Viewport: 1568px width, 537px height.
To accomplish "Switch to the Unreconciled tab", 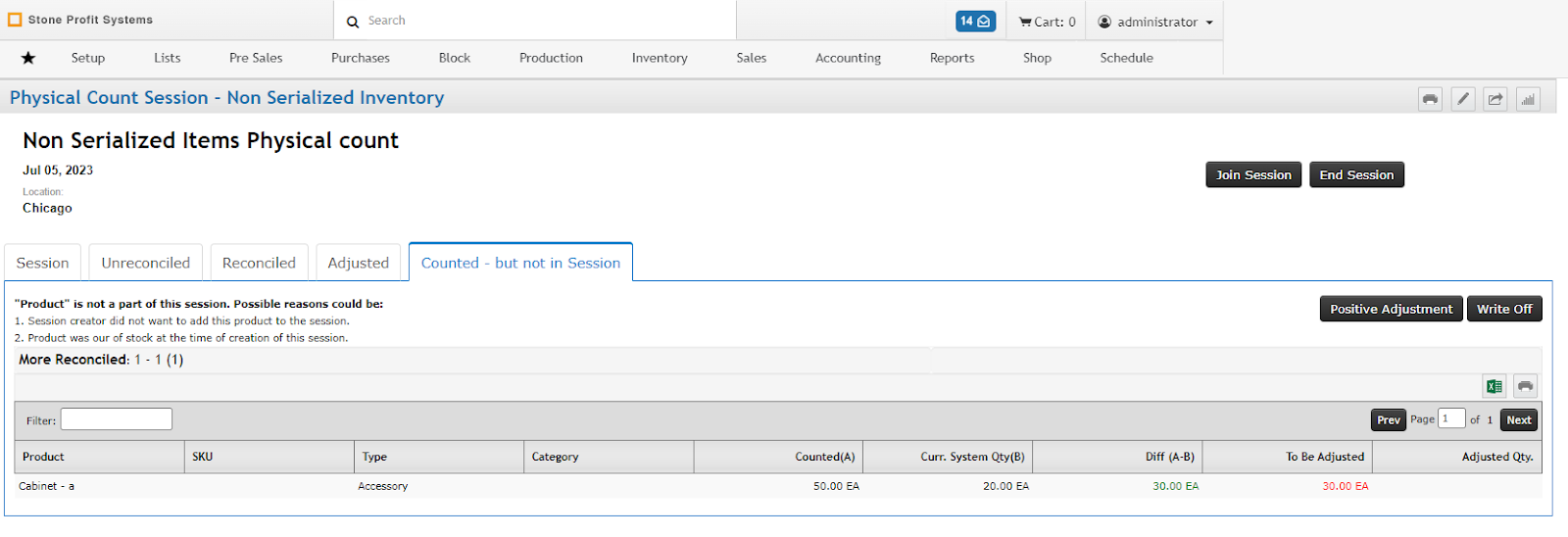I will pyautogui.click(x=146, y=263).
